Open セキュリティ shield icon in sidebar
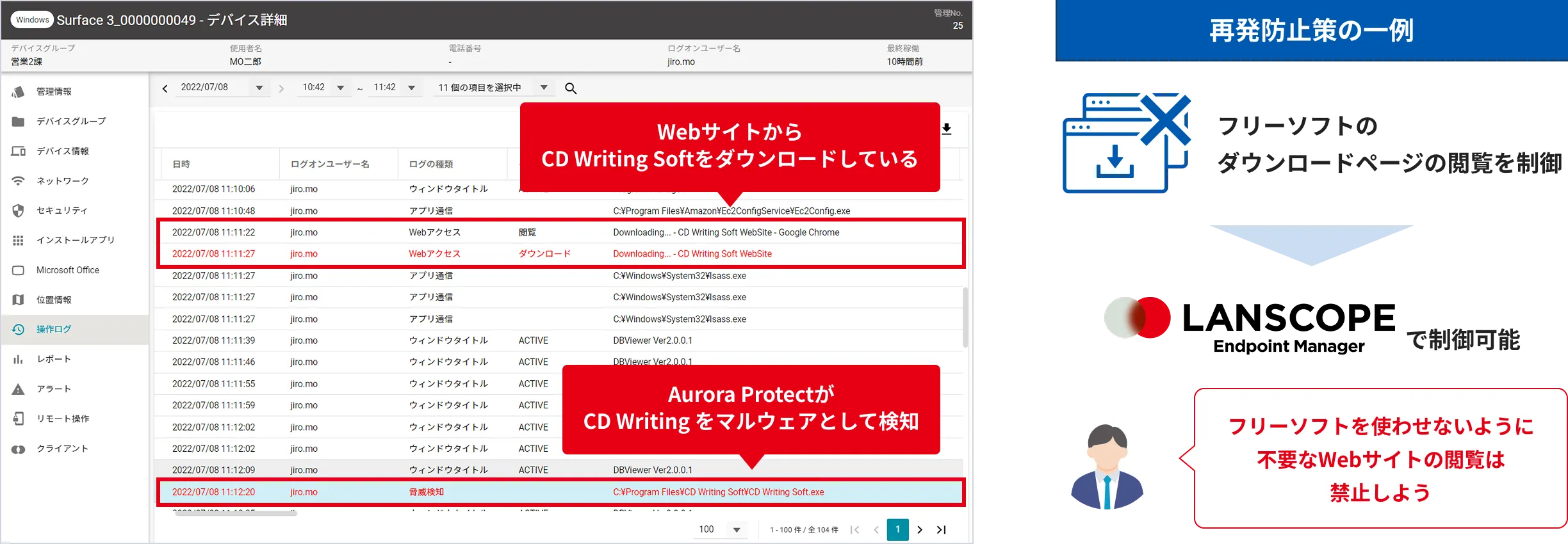This screenshot has height=544, width=1568. (x=18, y=211)
